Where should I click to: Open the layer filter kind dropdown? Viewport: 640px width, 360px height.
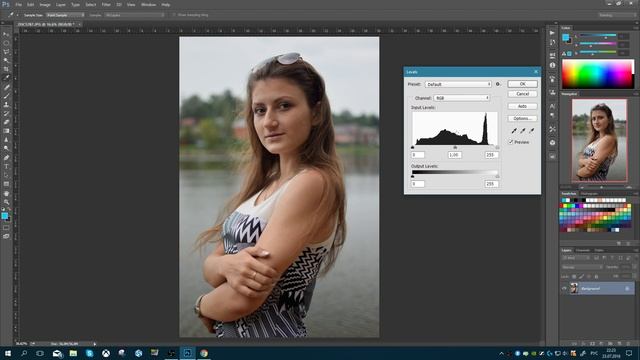[575, 258]
